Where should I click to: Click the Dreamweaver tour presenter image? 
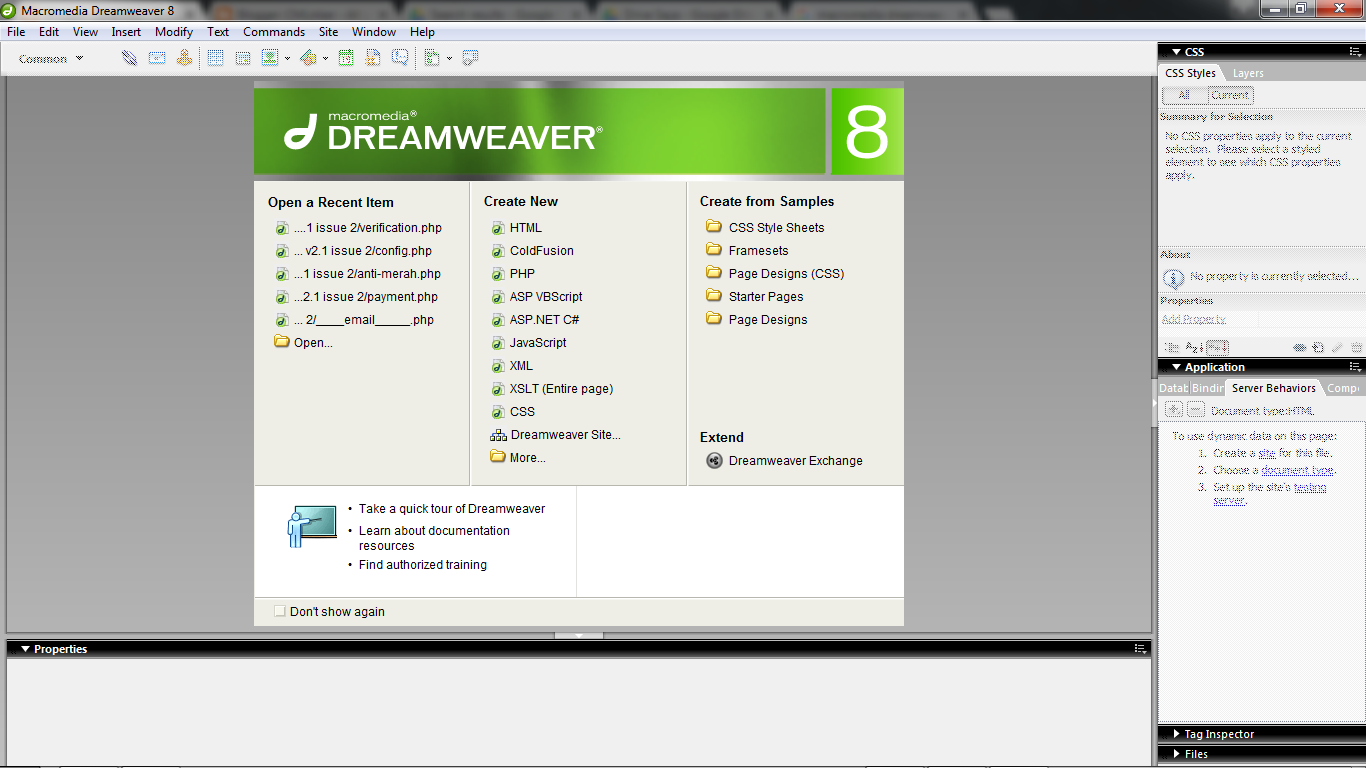pyautogui.click(x=312, y=527)
